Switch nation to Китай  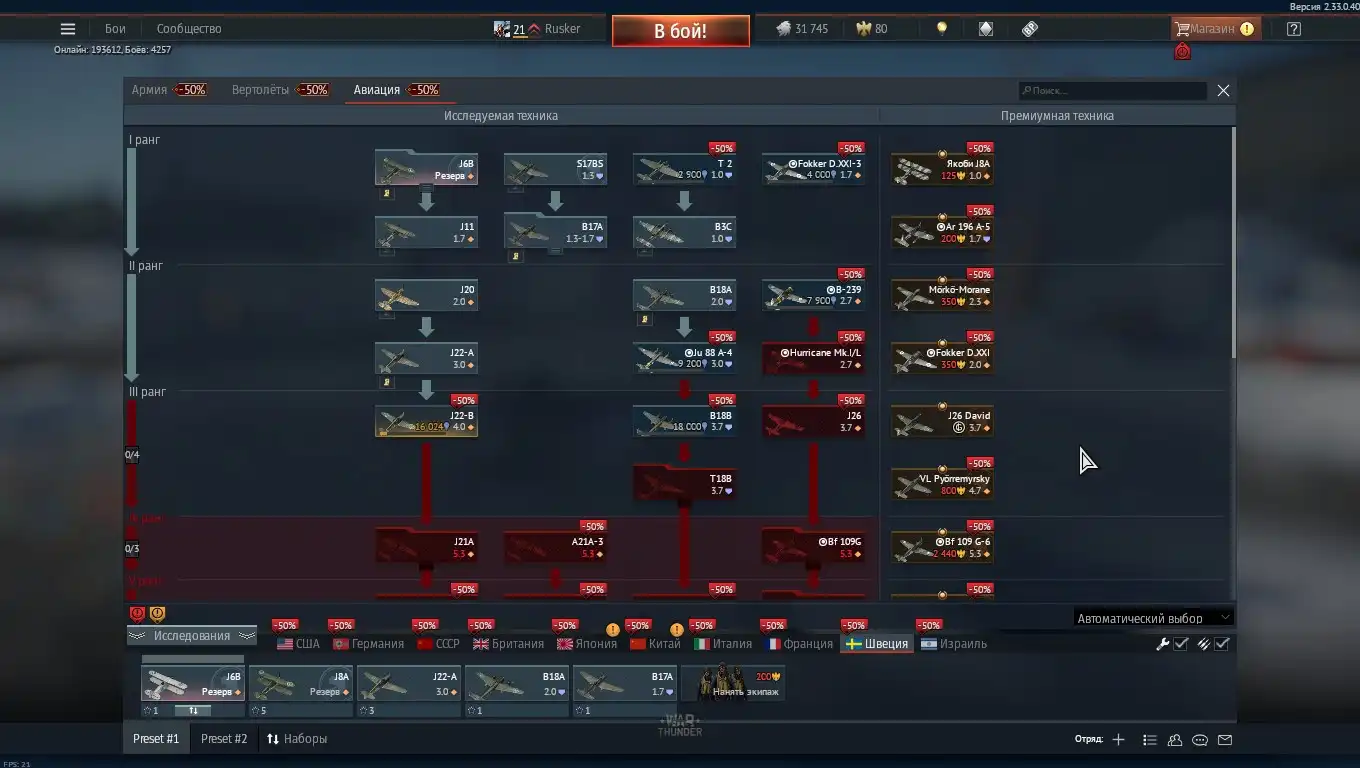click(655, 644)
